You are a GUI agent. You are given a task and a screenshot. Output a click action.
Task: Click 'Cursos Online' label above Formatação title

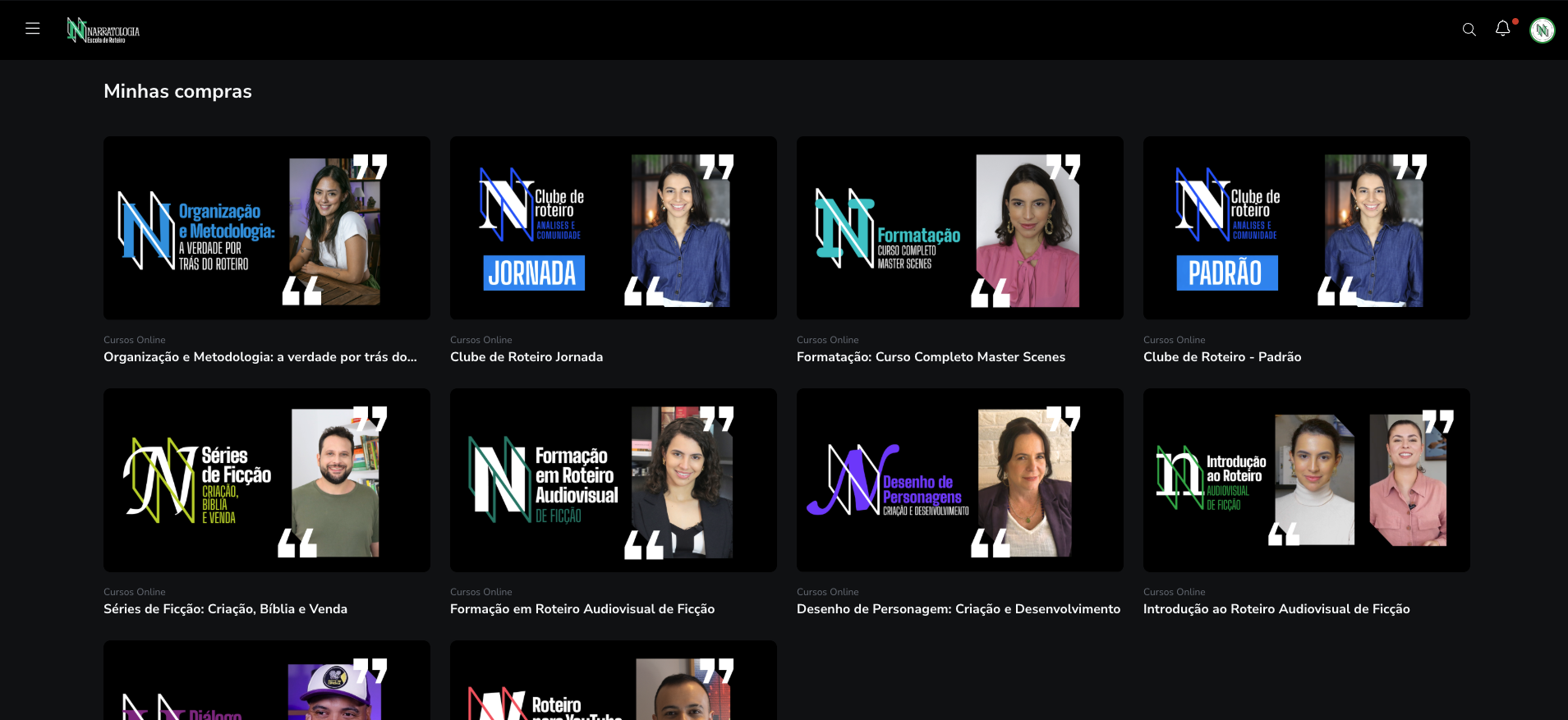click(x=828, y=340)
